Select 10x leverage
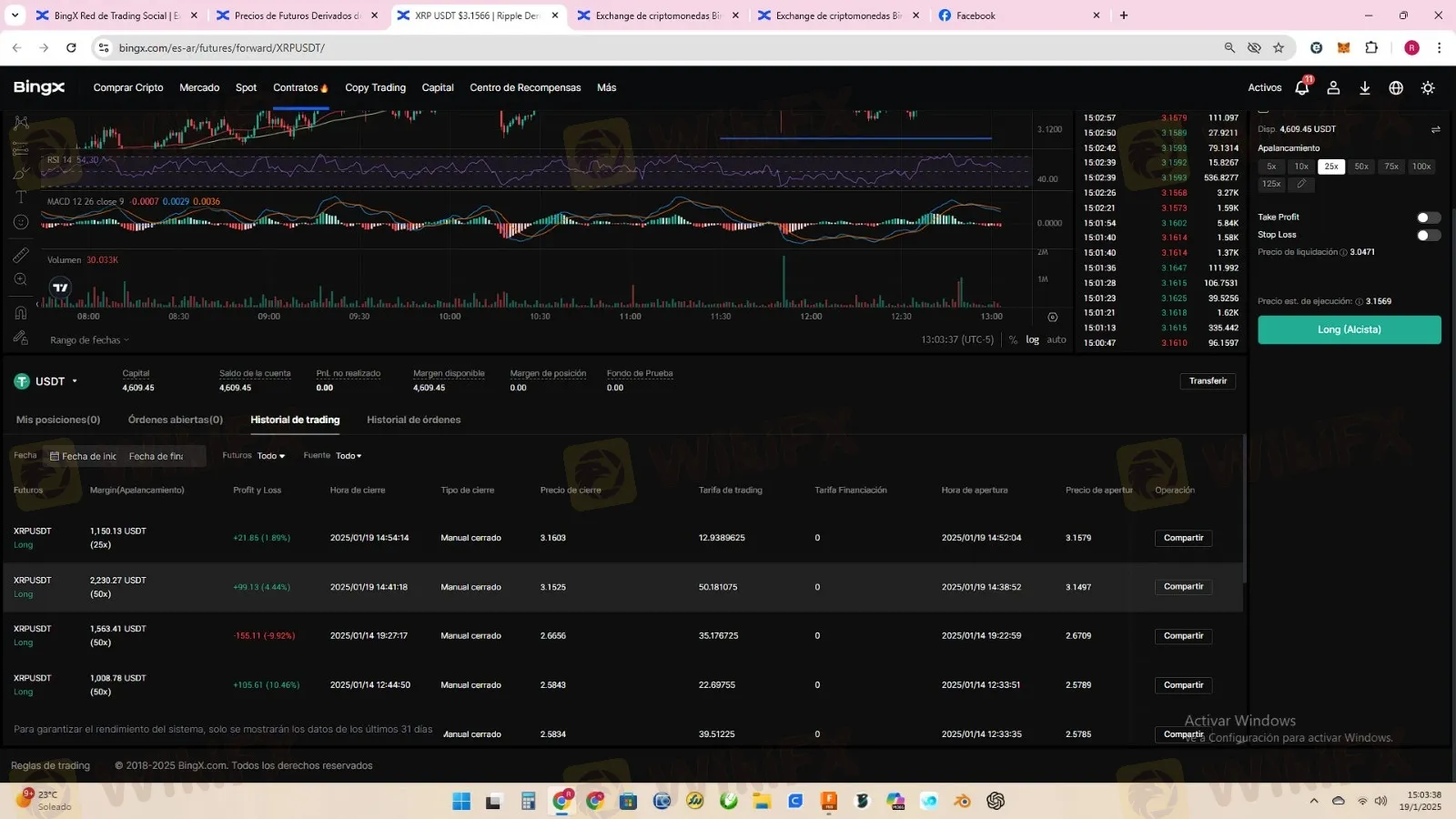The height and width of the screenshot is (819, 1456). point(1301,167)
